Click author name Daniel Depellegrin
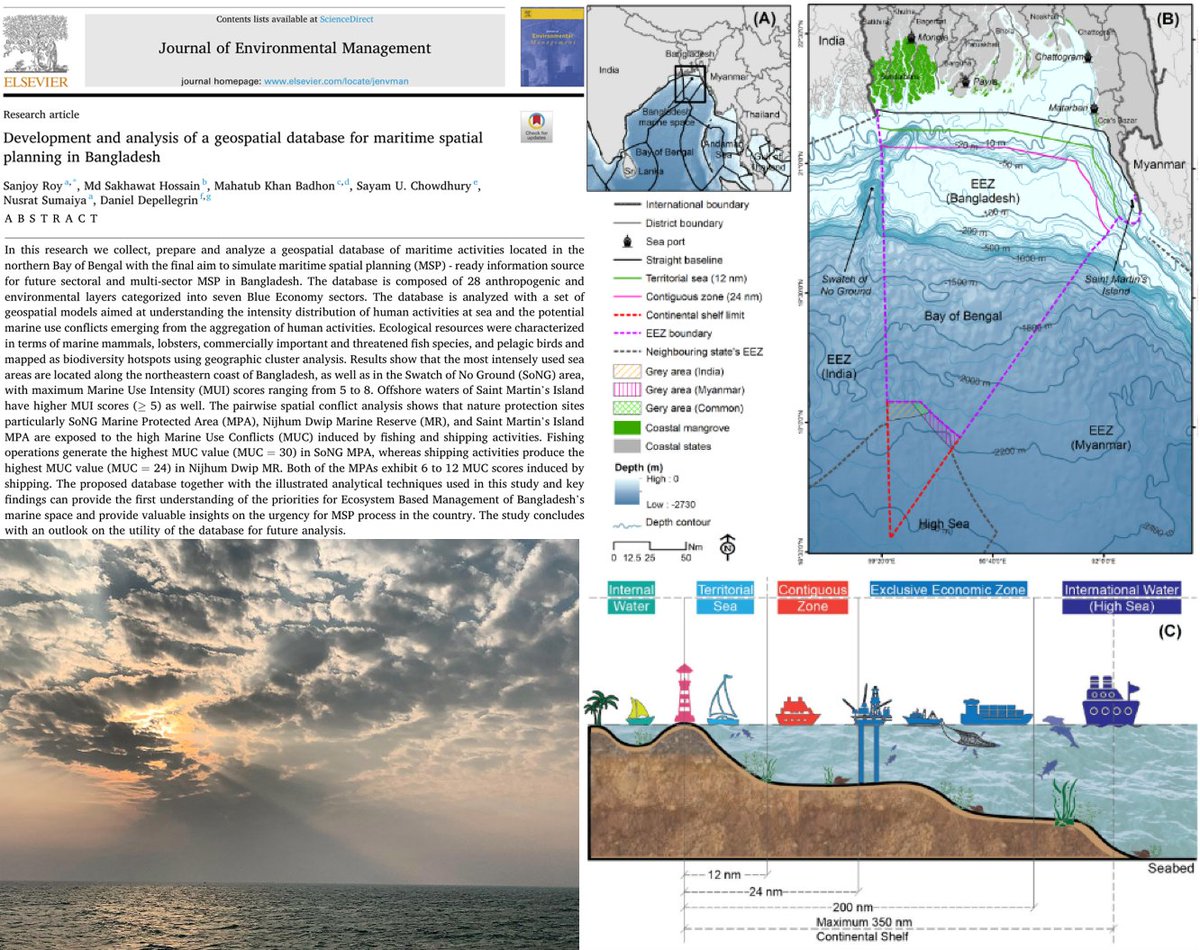 [147, 201]
